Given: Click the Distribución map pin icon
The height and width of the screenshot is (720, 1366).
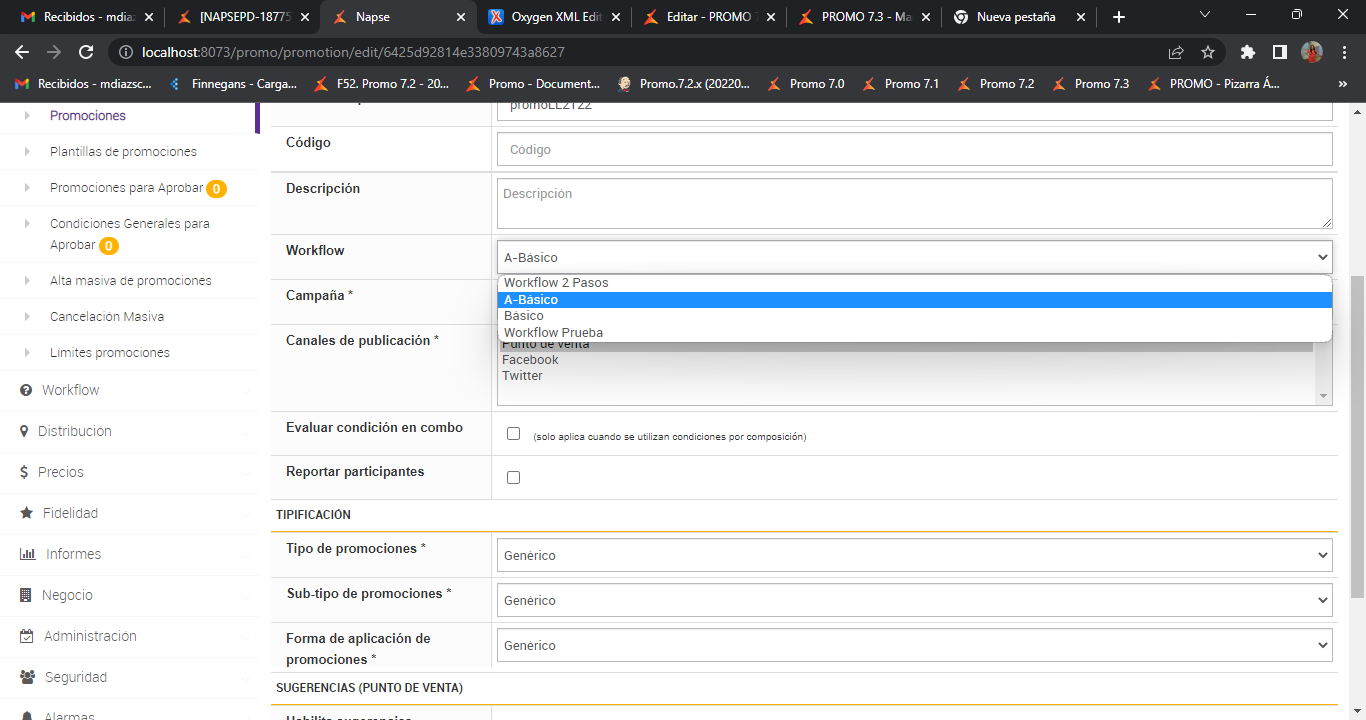Looking at the screenshot, I should tap(24, 431).
